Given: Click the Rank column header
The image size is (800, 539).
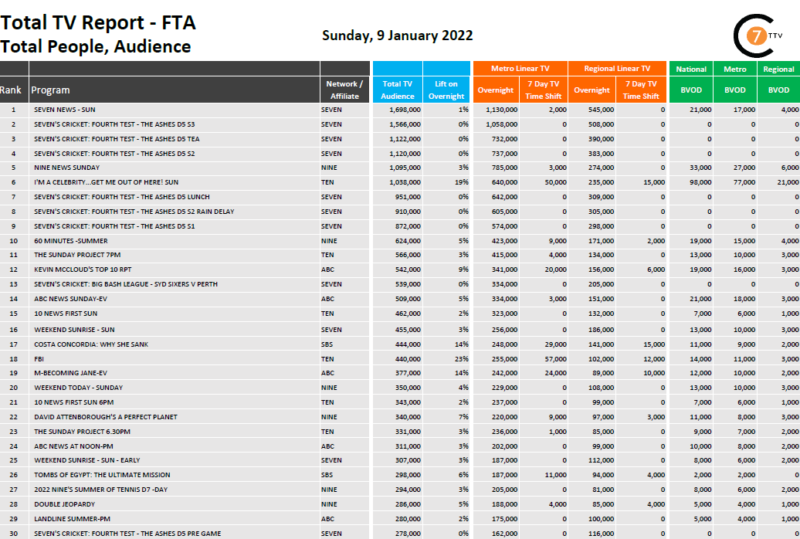Looking at the screenshot, I should (x=11, y=90).
